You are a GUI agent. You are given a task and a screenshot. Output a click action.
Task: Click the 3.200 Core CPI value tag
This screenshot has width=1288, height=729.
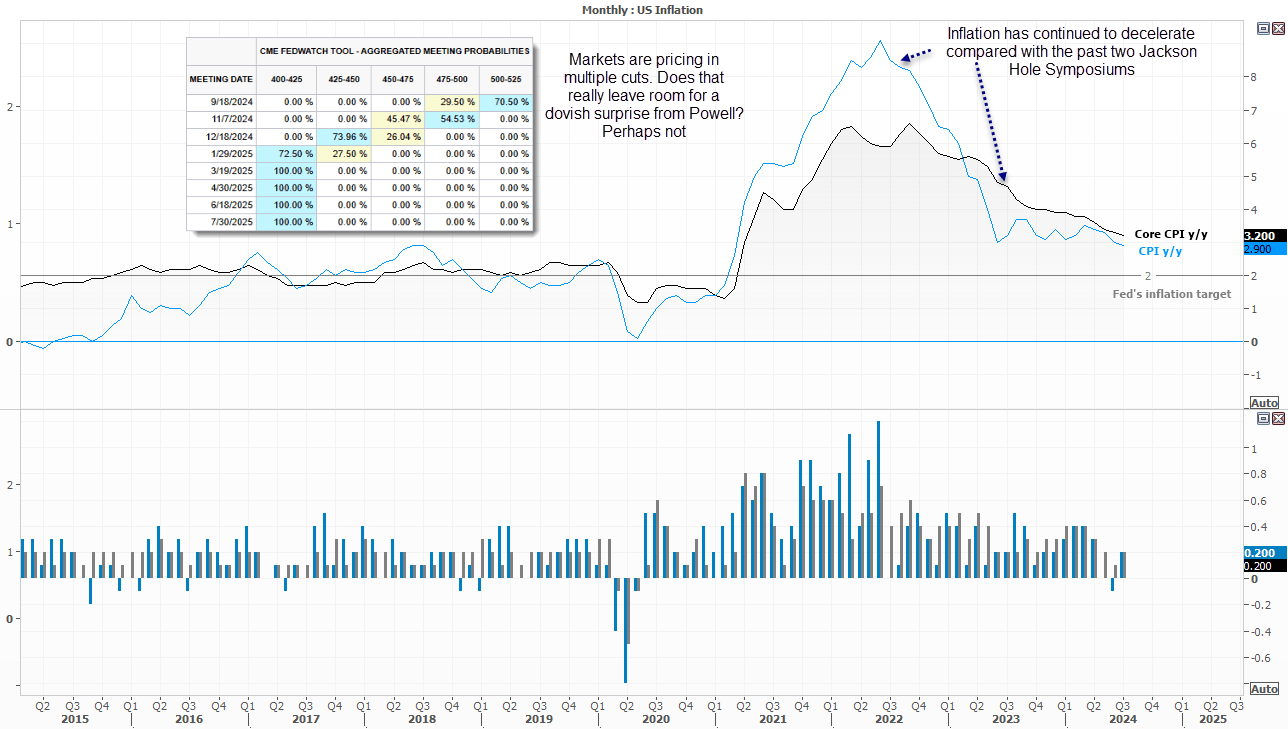coord(1263,234)
